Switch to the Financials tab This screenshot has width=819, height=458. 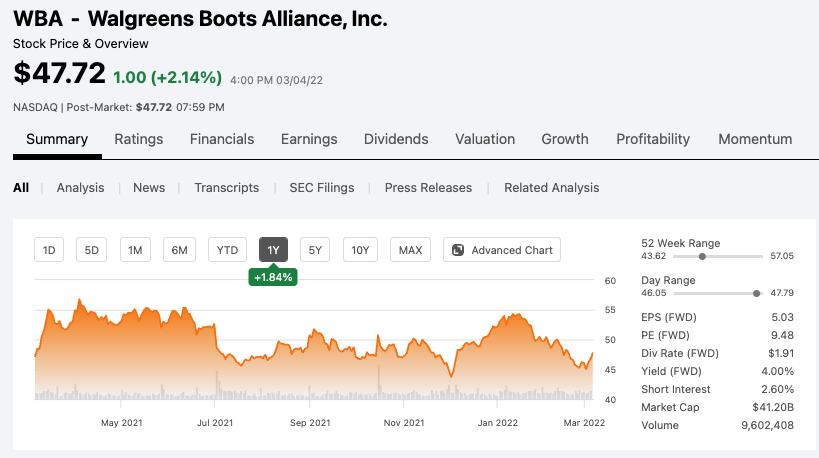222,139
